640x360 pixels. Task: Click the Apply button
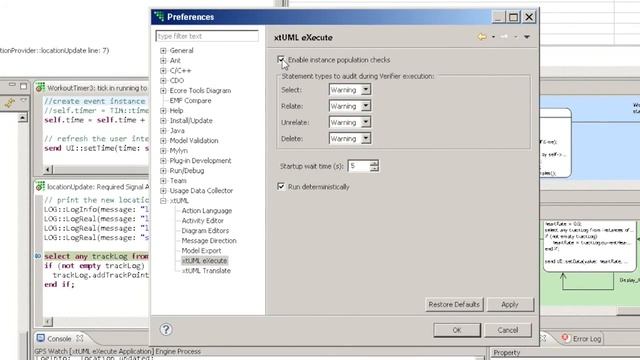click(x=510, y=304)
